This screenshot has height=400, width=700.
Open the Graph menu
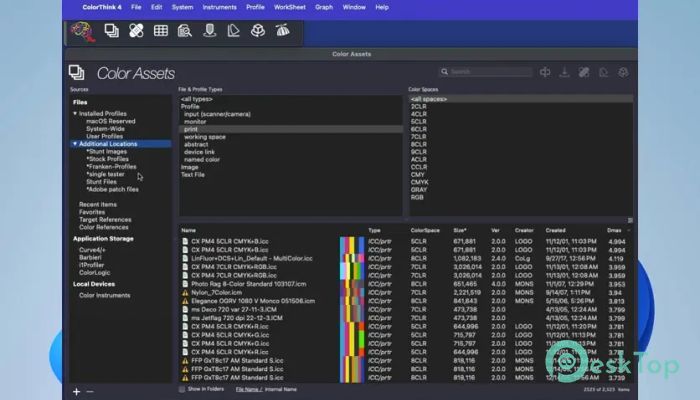[324, 7]
